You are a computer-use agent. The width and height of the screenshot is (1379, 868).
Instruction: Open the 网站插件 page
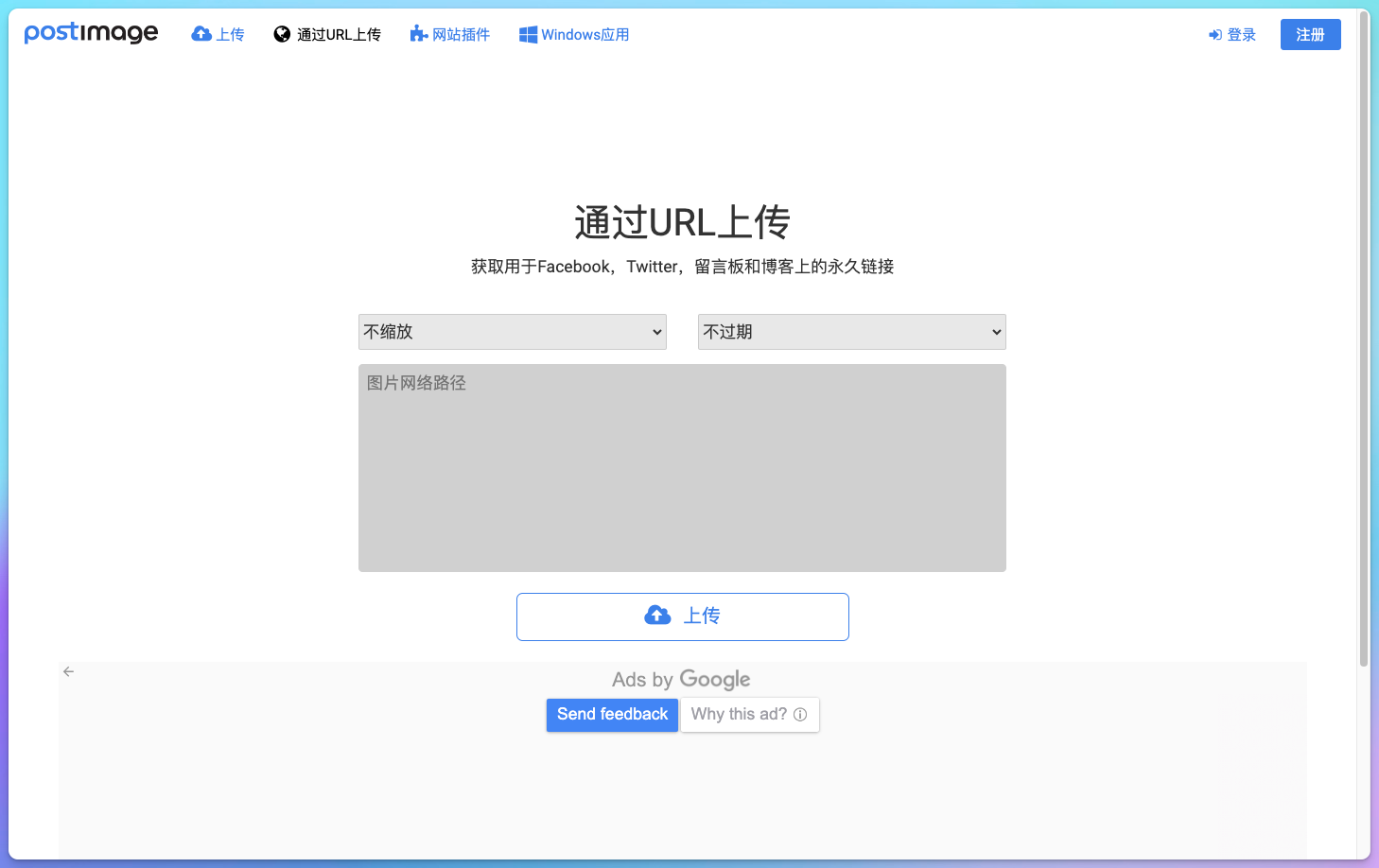click(x=461, y=33)
